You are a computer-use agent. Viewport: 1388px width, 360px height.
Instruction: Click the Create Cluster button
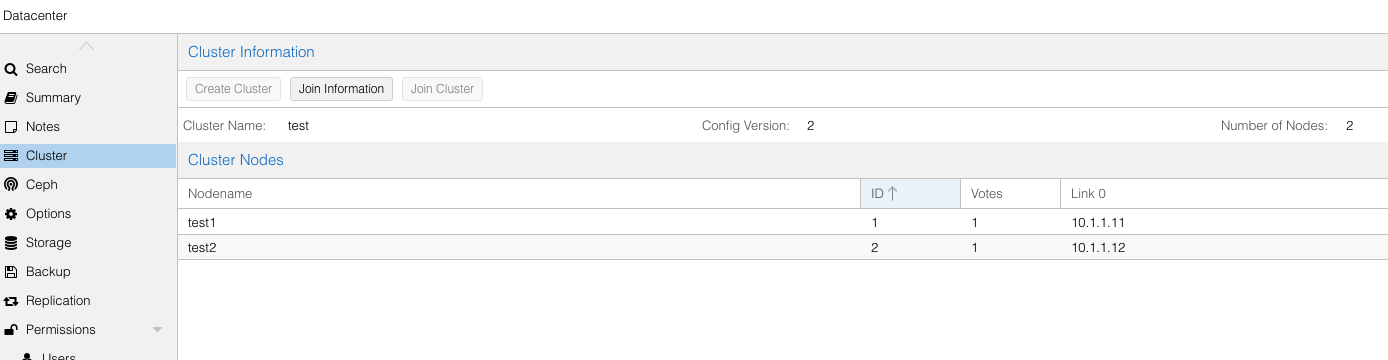tap(233, 89)
